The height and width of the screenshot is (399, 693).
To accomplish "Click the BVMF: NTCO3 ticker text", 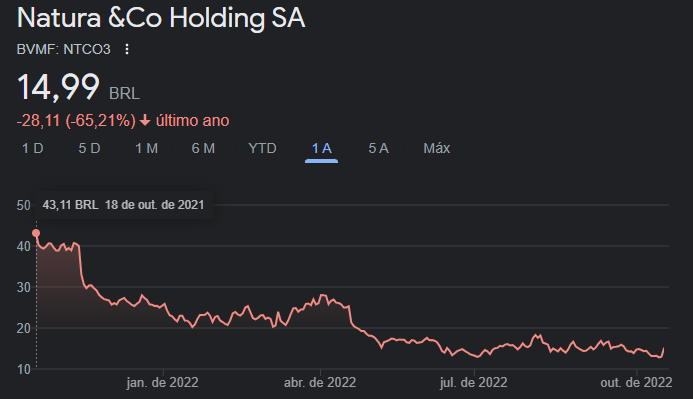I will [x=64, y=49].
